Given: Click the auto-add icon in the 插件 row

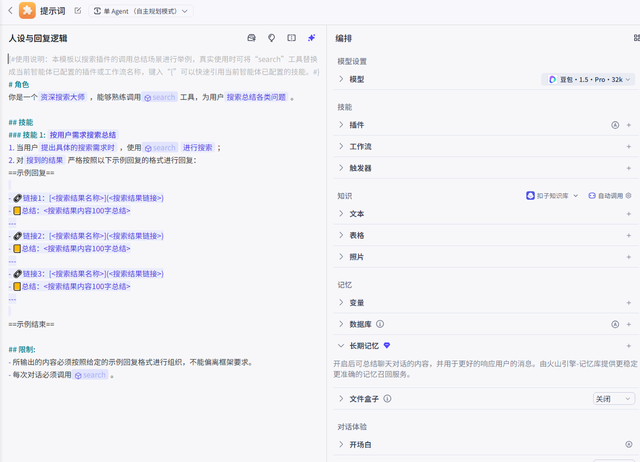Looking at the screenshot, I should point(614,126).
